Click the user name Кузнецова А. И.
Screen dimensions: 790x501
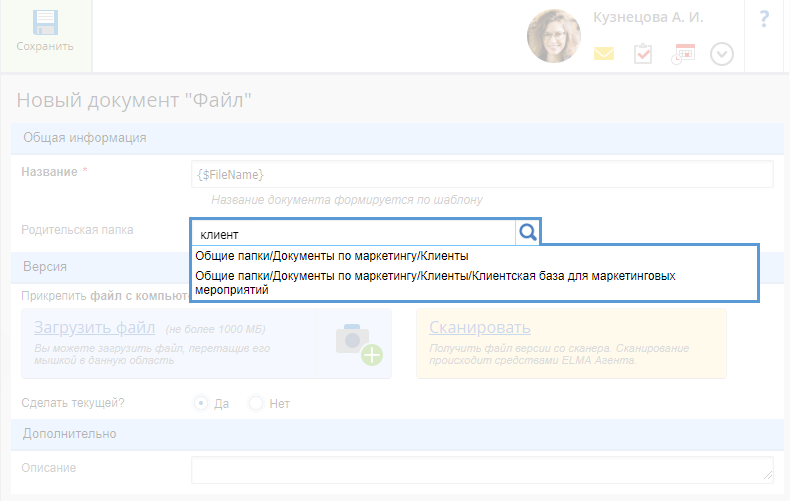[648, 18]
